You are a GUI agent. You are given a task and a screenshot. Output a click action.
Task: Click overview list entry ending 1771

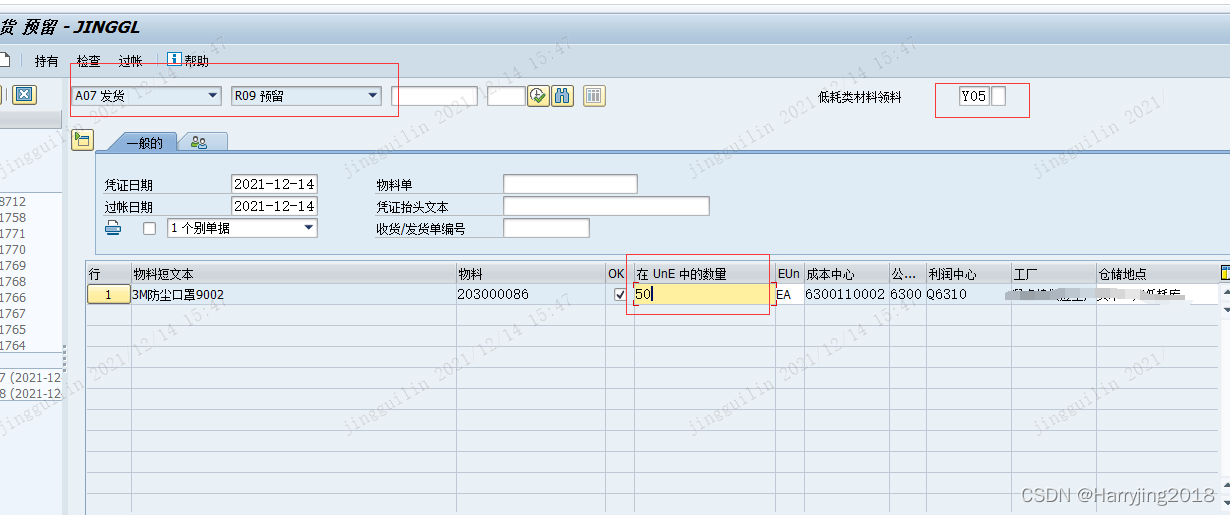click(x=13, y=234)
